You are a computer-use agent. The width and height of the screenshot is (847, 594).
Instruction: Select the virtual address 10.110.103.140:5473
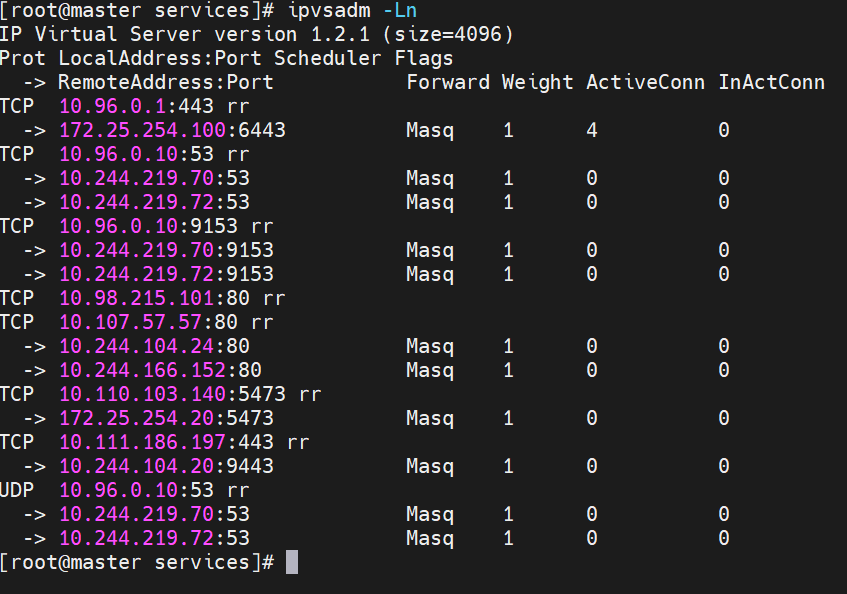point(172,394)
